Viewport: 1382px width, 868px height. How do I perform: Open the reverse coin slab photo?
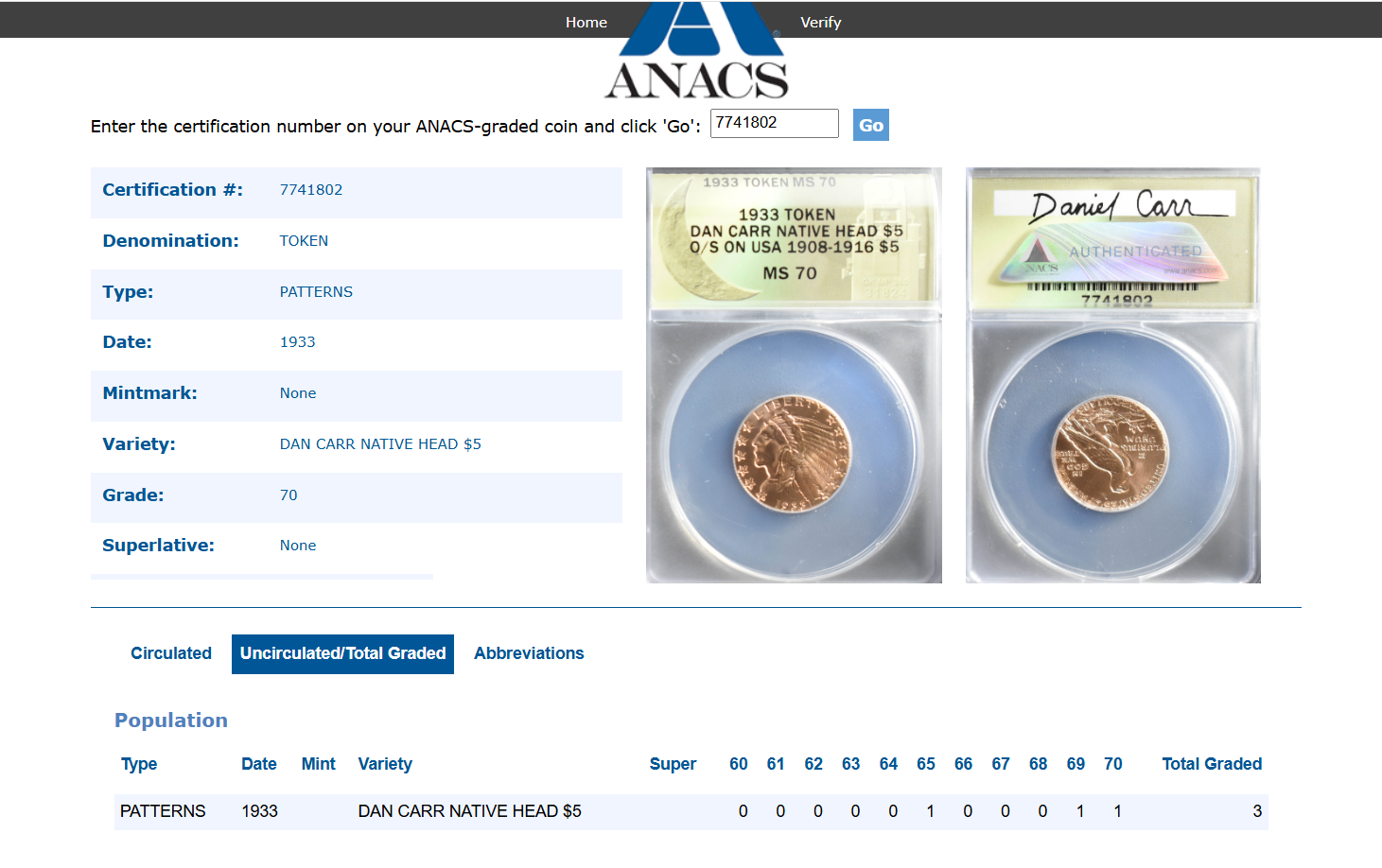[x=1113, y=375]
